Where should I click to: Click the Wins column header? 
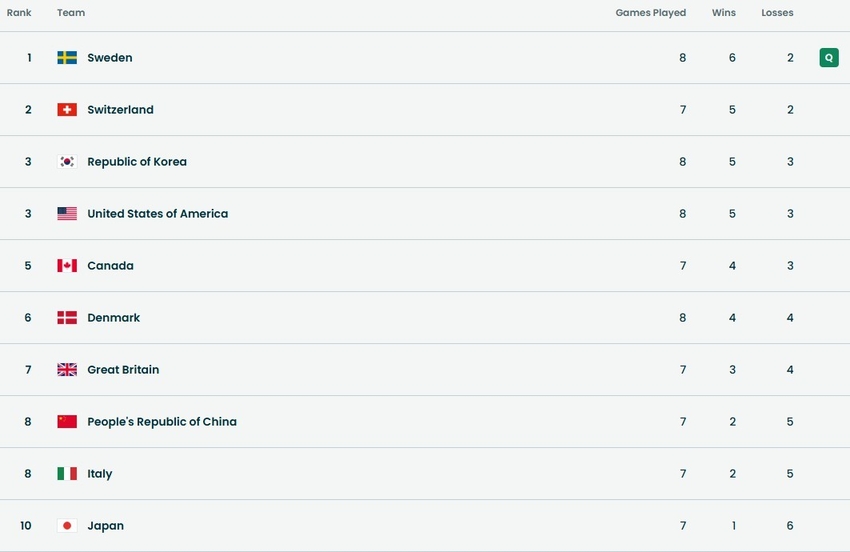(724, 13)
